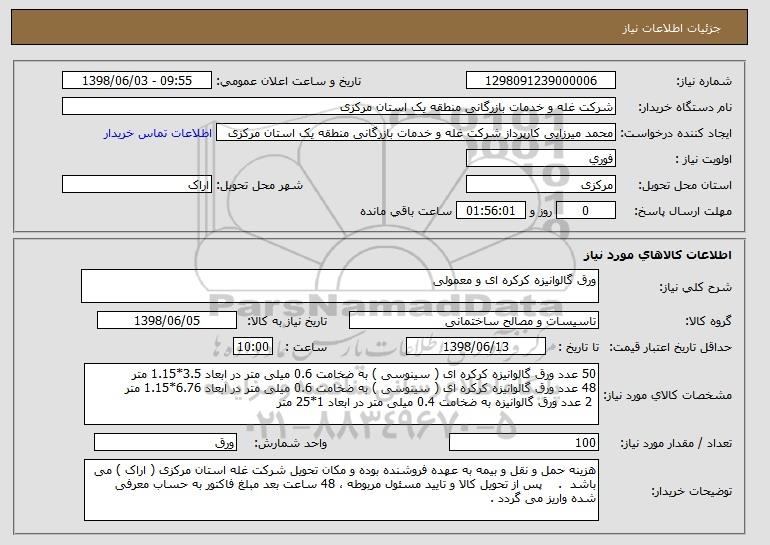
Task: Click the شهر محل تحویل label
Action: pos(260,186)
